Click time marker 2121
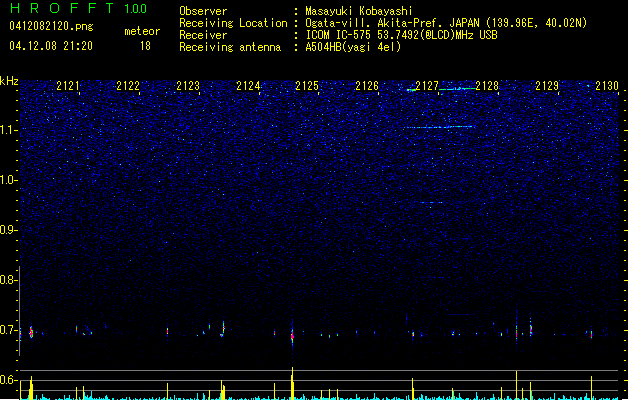Screen dimensions: 629x400 (x=68, y=86)
